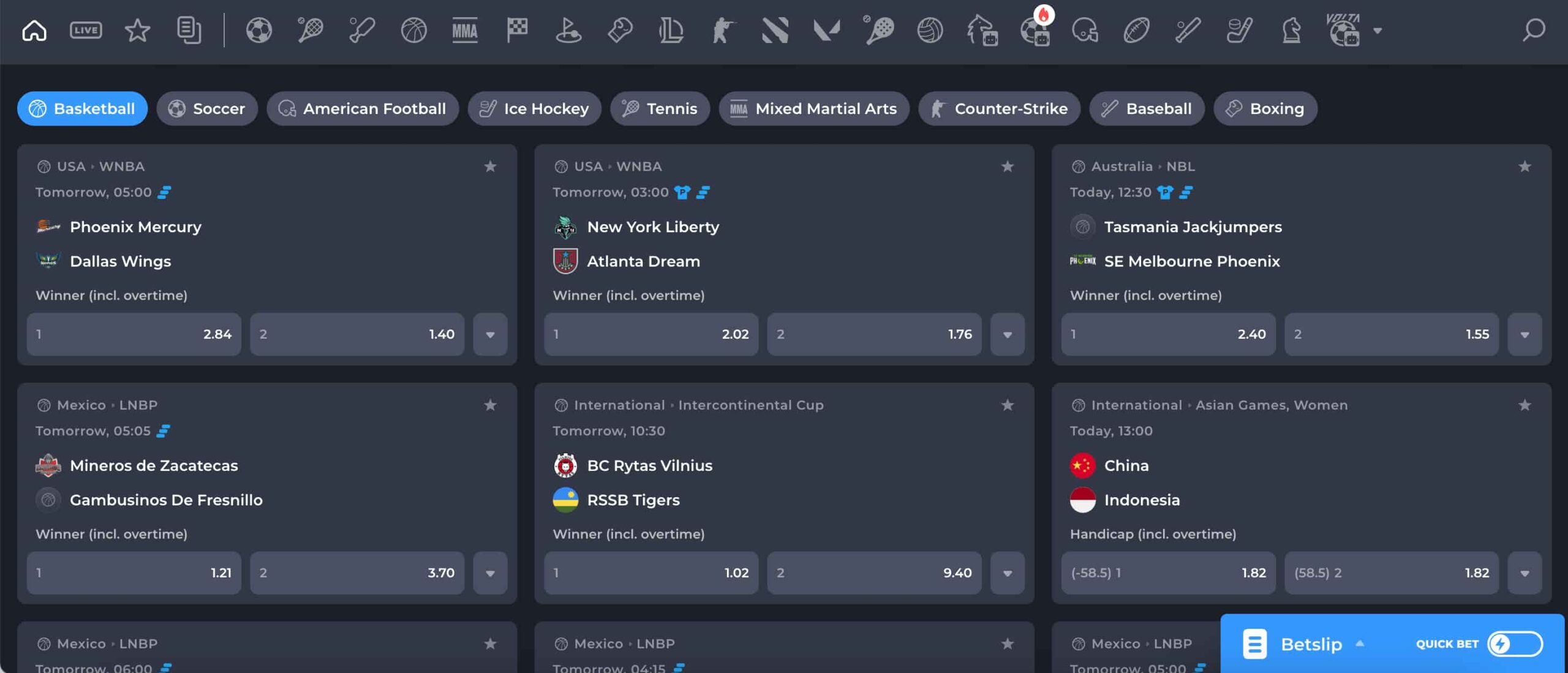Screen dimensions: 1568x673
Task: Favorite the Mexico LNBP match at Tomorrow 04:15
Action: (x=1008, y=644)
